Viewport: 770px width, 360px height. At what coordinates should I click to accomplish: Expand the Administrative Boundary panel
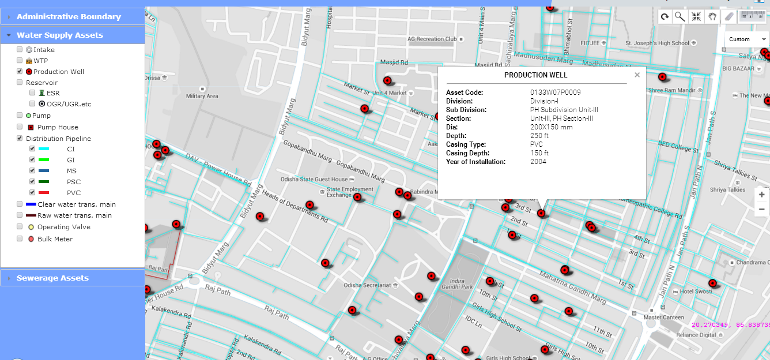(72, 17)
